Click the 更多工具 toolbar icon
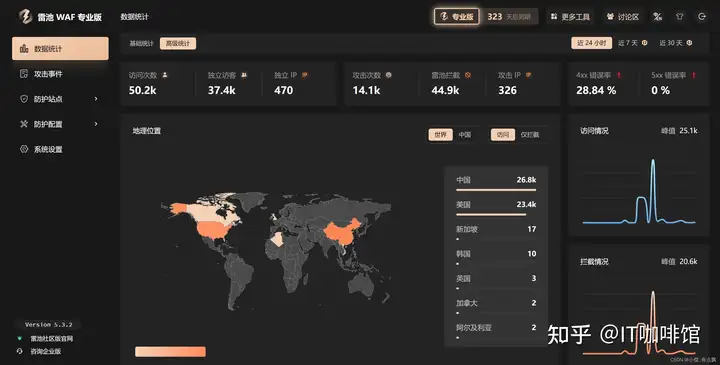 [x=570, y=17]
